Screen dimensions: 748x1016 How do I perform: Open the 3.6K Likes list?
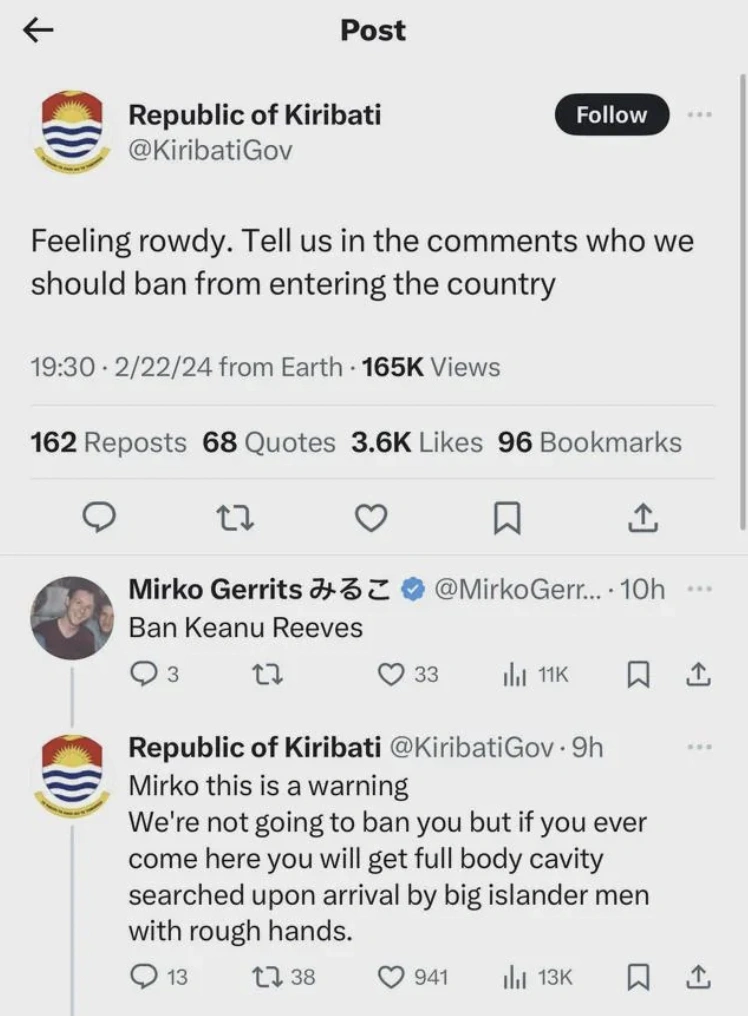click(x=417, y=442)
